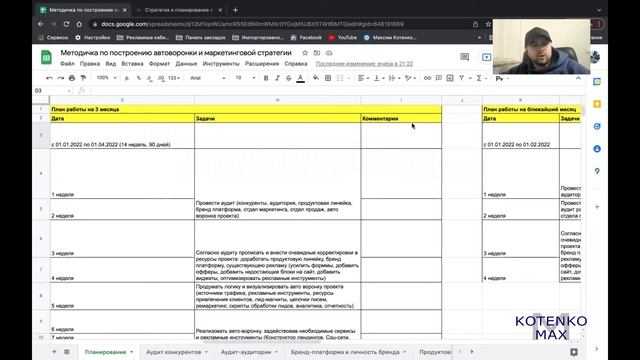Open the functions (sigma) menu
This screenshot has height=360, width=640.
(x=479, y=78)
